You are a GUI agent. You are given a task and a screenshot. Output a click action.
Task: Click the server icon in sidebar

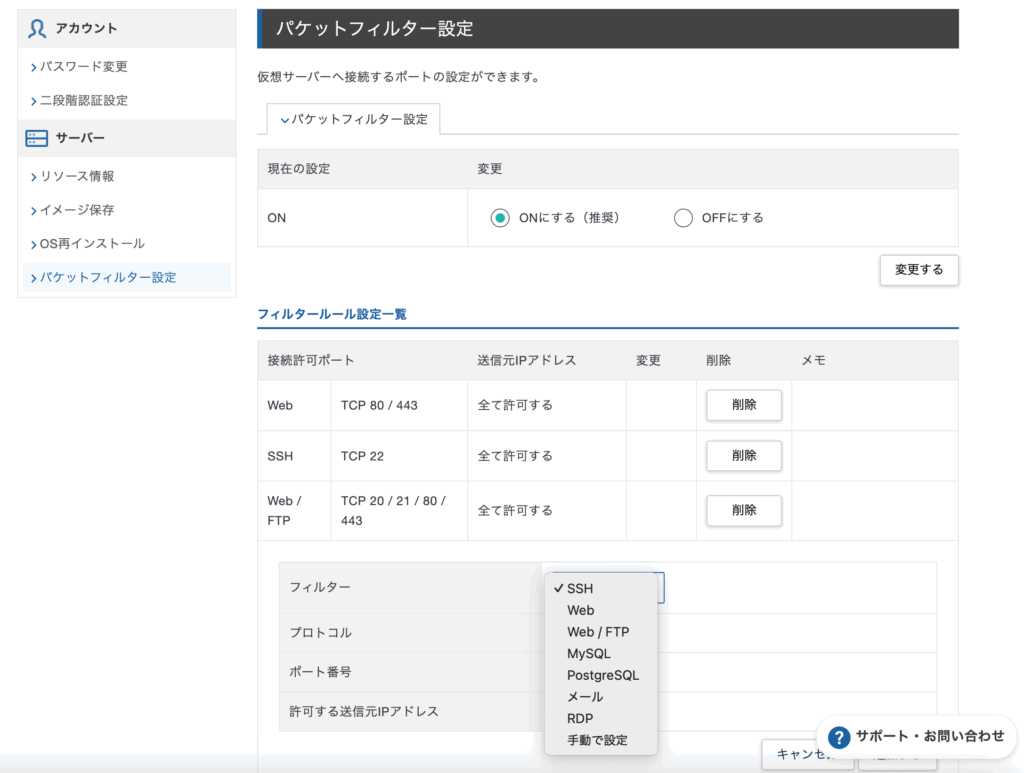tap(37, 138)
